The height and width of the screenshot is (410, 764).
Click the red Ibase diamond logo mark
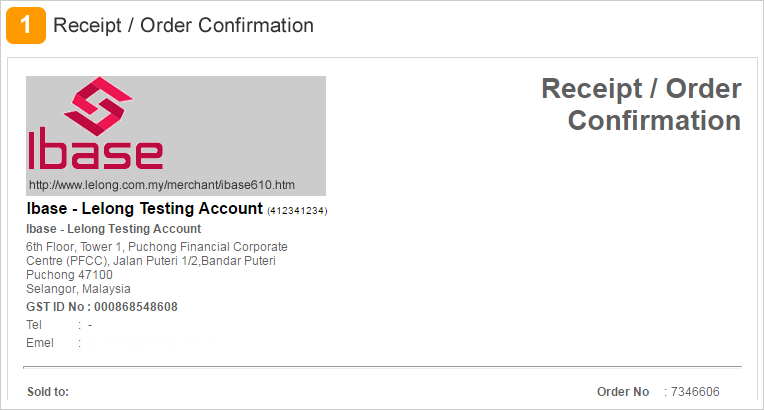98,106
